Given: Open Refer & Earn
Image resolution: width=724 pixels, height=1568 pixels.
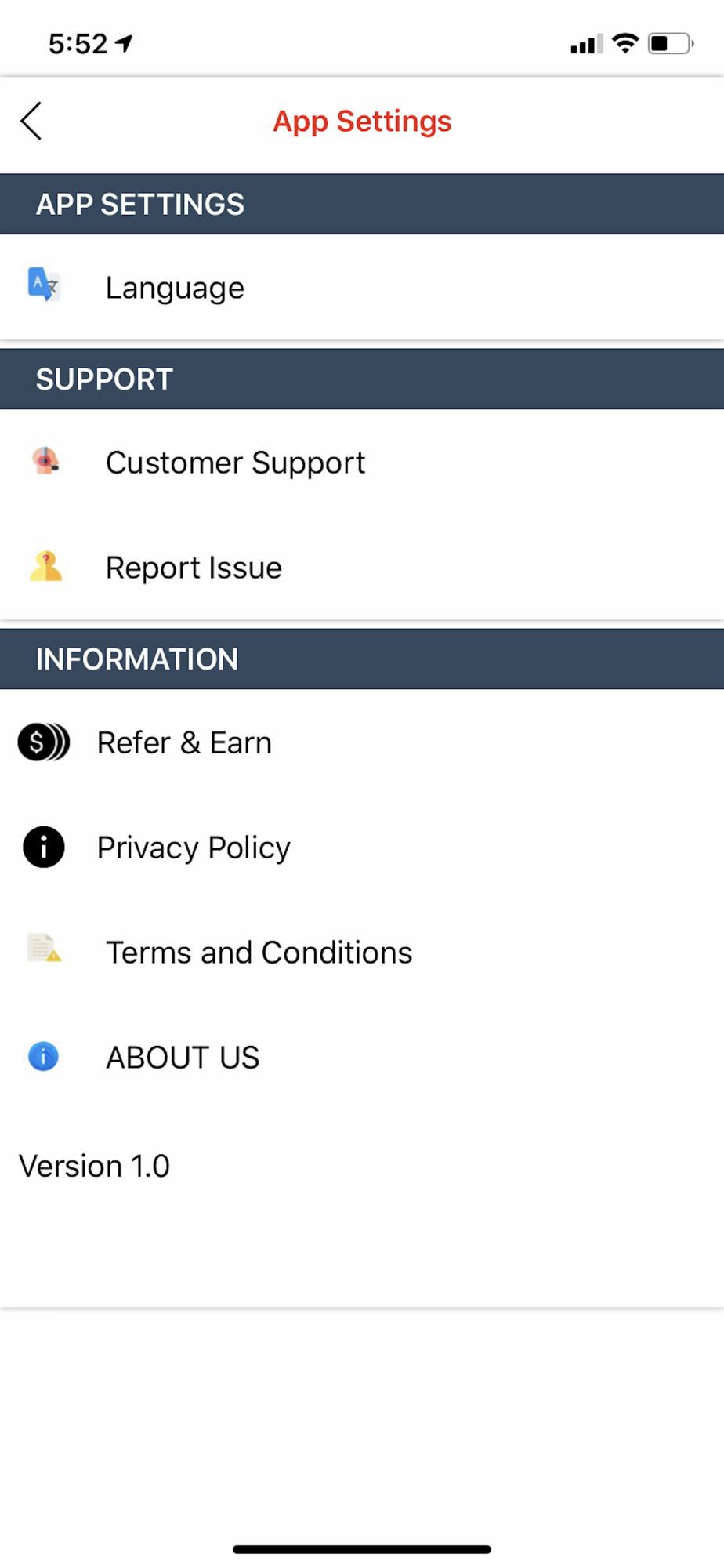Looking at the screenshot, I should click(184, 742).
